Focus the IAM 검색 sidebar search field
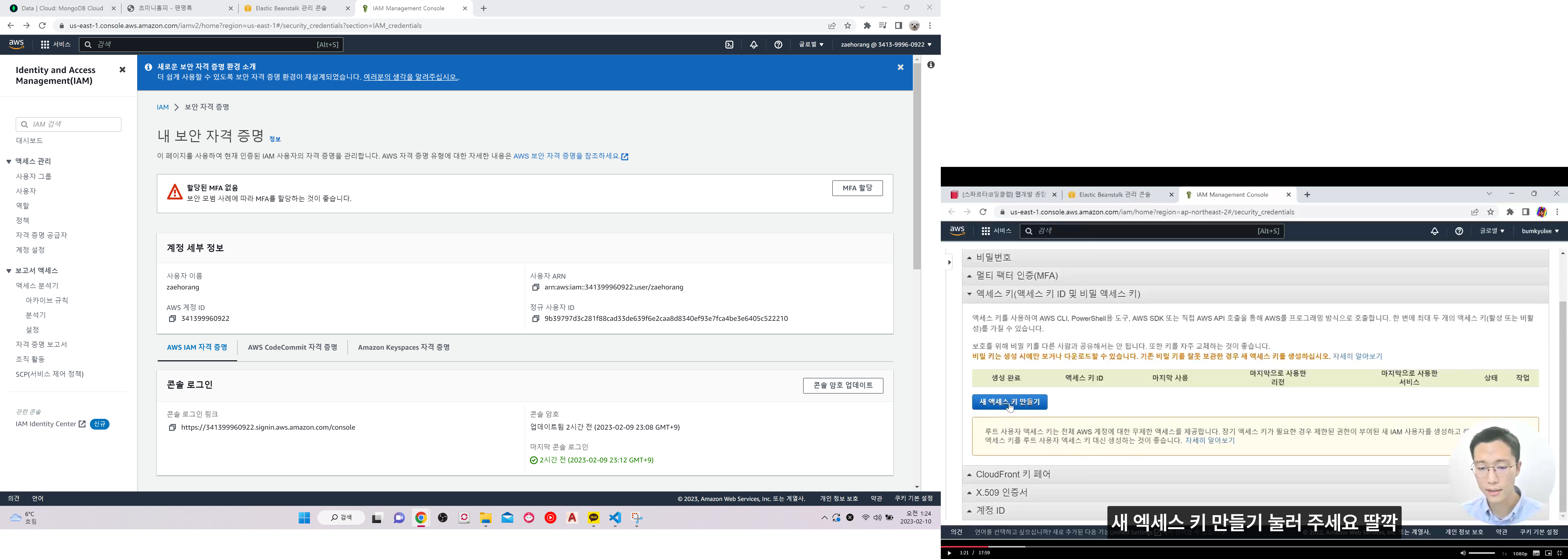Screen dimensions: 1568x559 click(x=68, y=124)
